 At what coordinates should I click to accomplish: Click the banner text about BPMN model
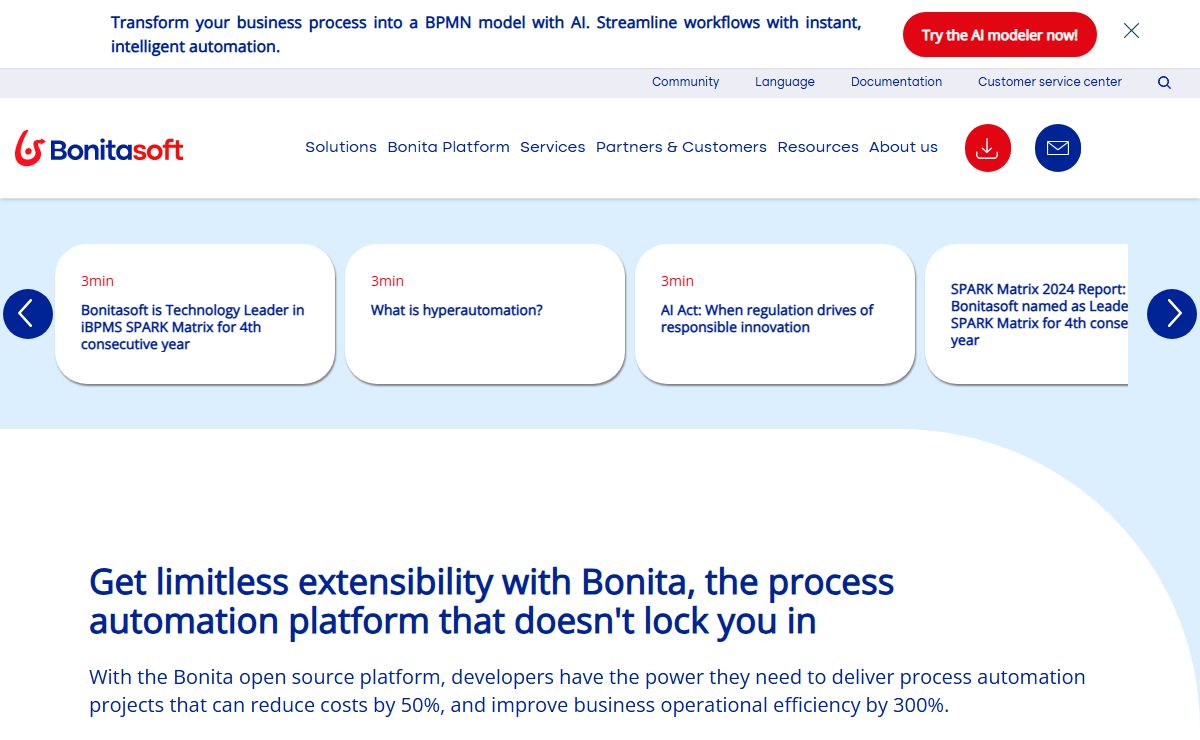(x=486, y=35)
